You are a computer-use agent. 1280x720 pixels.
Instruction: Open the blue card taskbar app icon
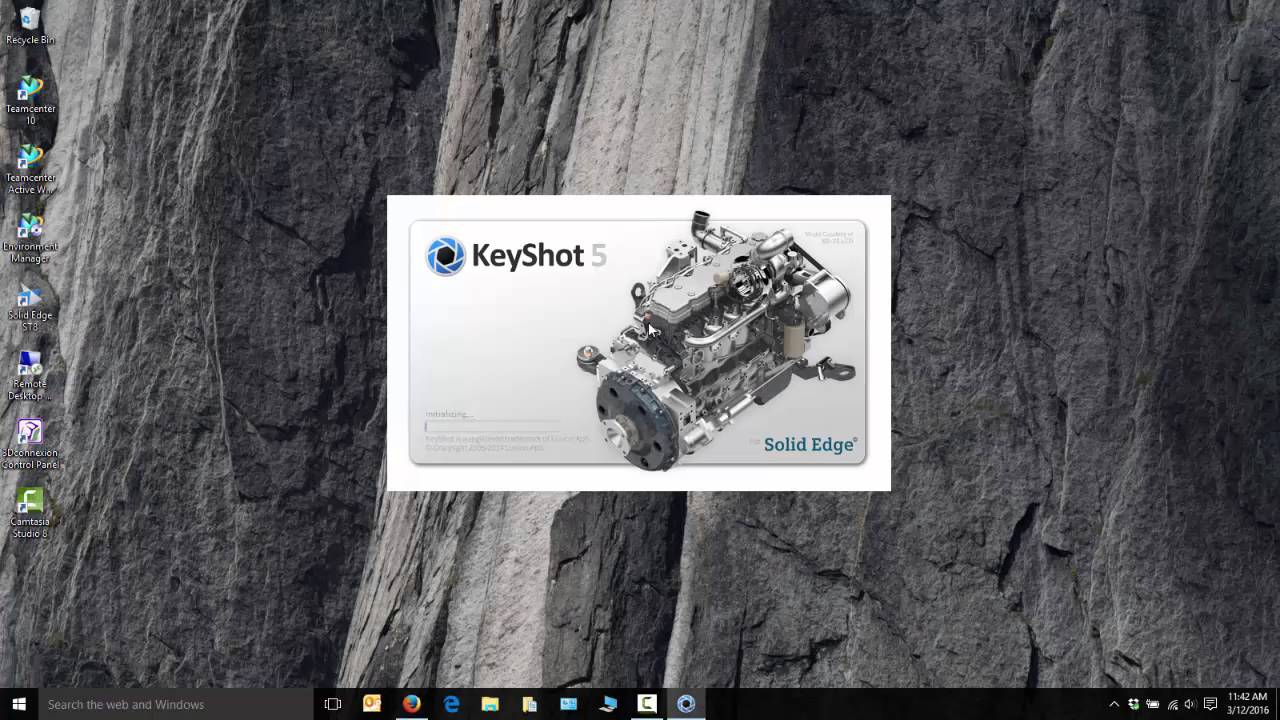pyautogui.click(x=569, y=704)
